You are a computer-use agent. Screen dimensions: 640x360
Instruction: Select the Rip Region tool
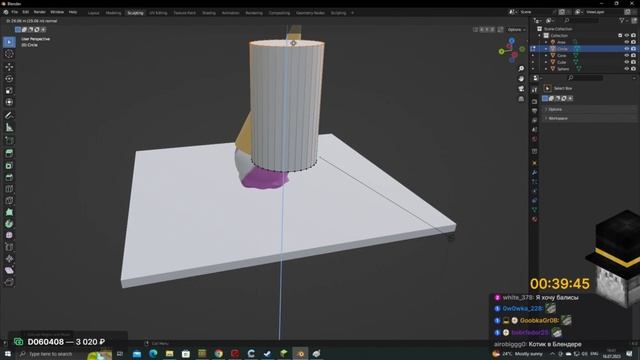(9, 282)
